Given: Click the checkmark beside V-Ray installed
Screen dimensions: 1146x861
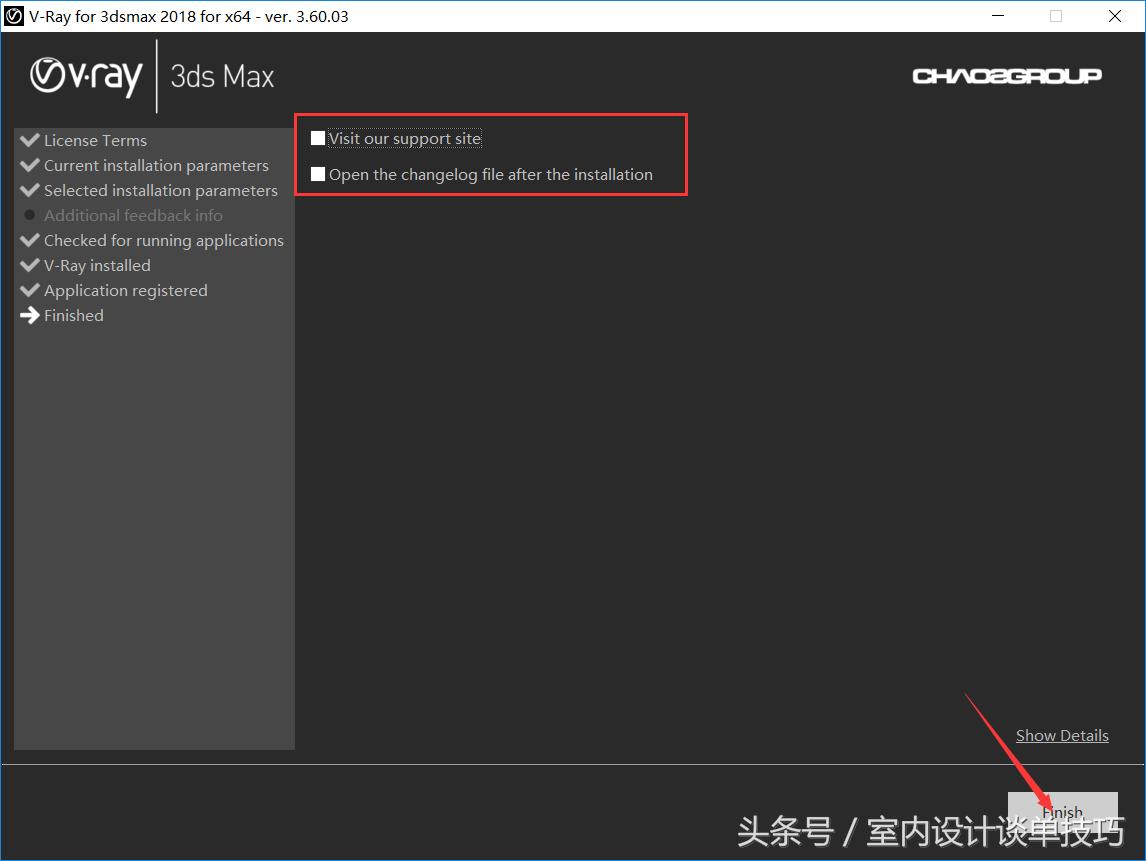Looking at the screenshot, I should tap(30, 265).
